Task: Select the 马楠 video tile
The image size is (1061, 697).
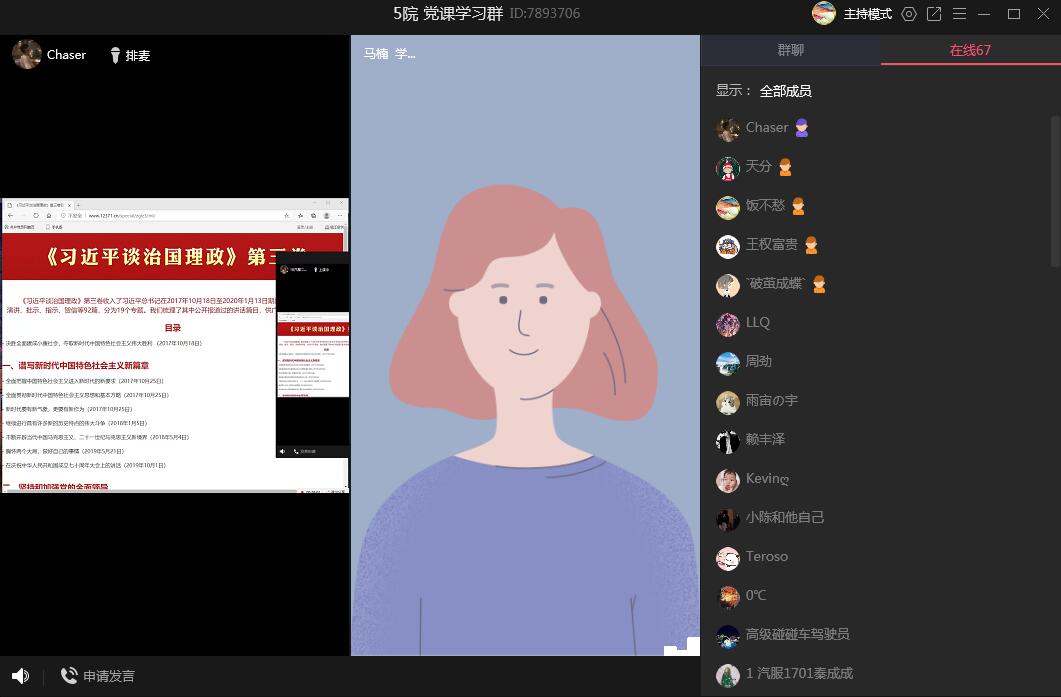Action: (x=525, y=345)
